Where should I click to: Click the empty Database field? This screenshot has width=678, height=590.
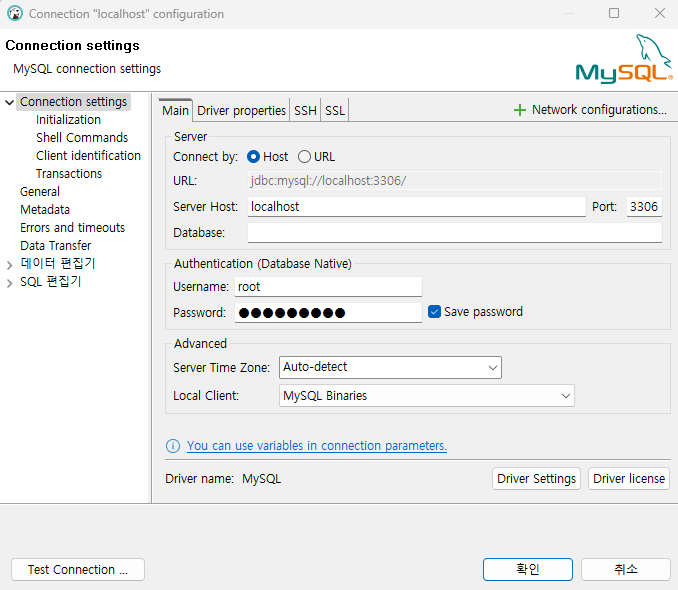[x=455, y=233]
